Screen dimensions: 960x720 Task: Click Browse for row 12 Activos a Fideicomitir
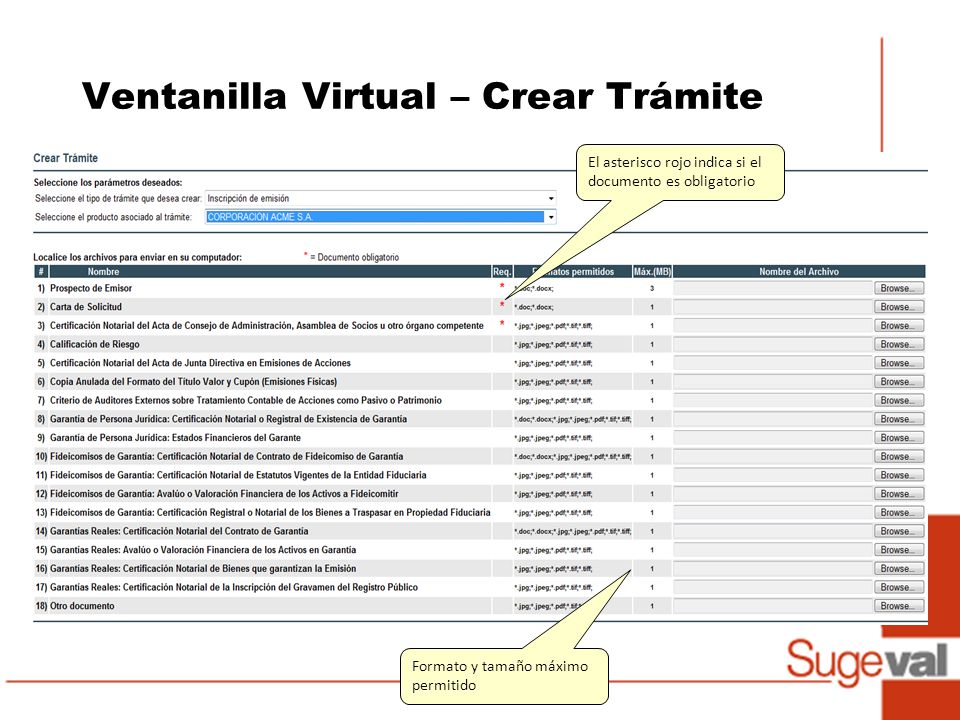pyautogui.click(x=898, y=493)
